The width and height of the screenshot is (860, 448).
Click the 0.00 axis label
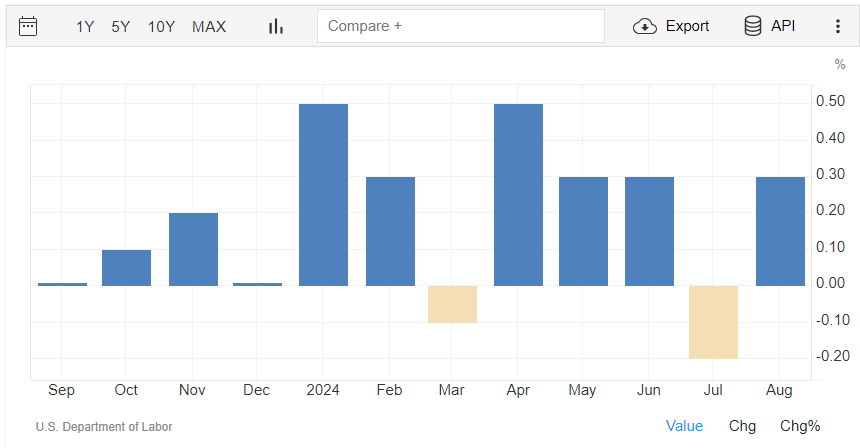[830, 283]
